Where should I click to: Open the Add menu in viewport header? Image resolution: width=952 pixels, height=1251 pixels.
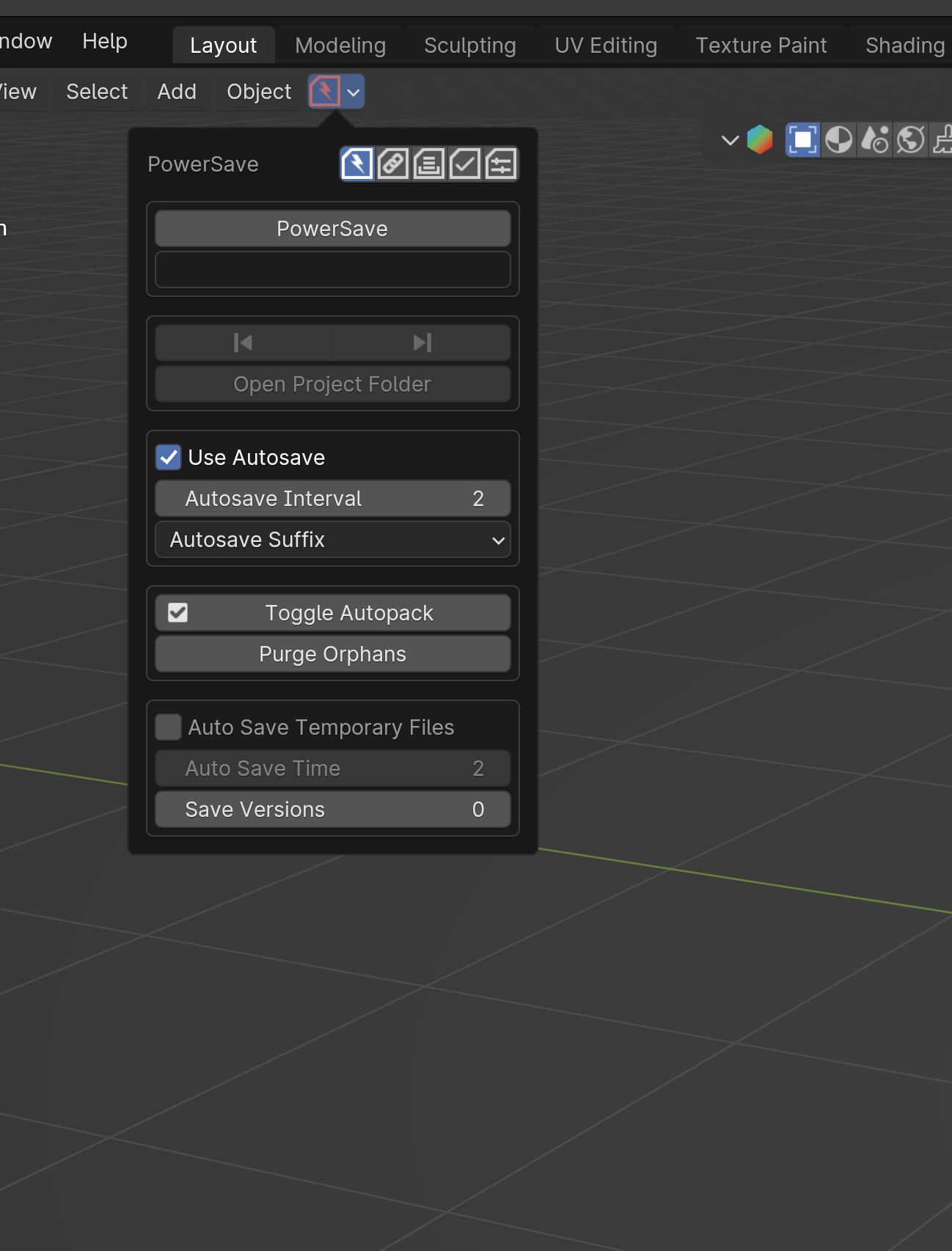click(177, 92)
